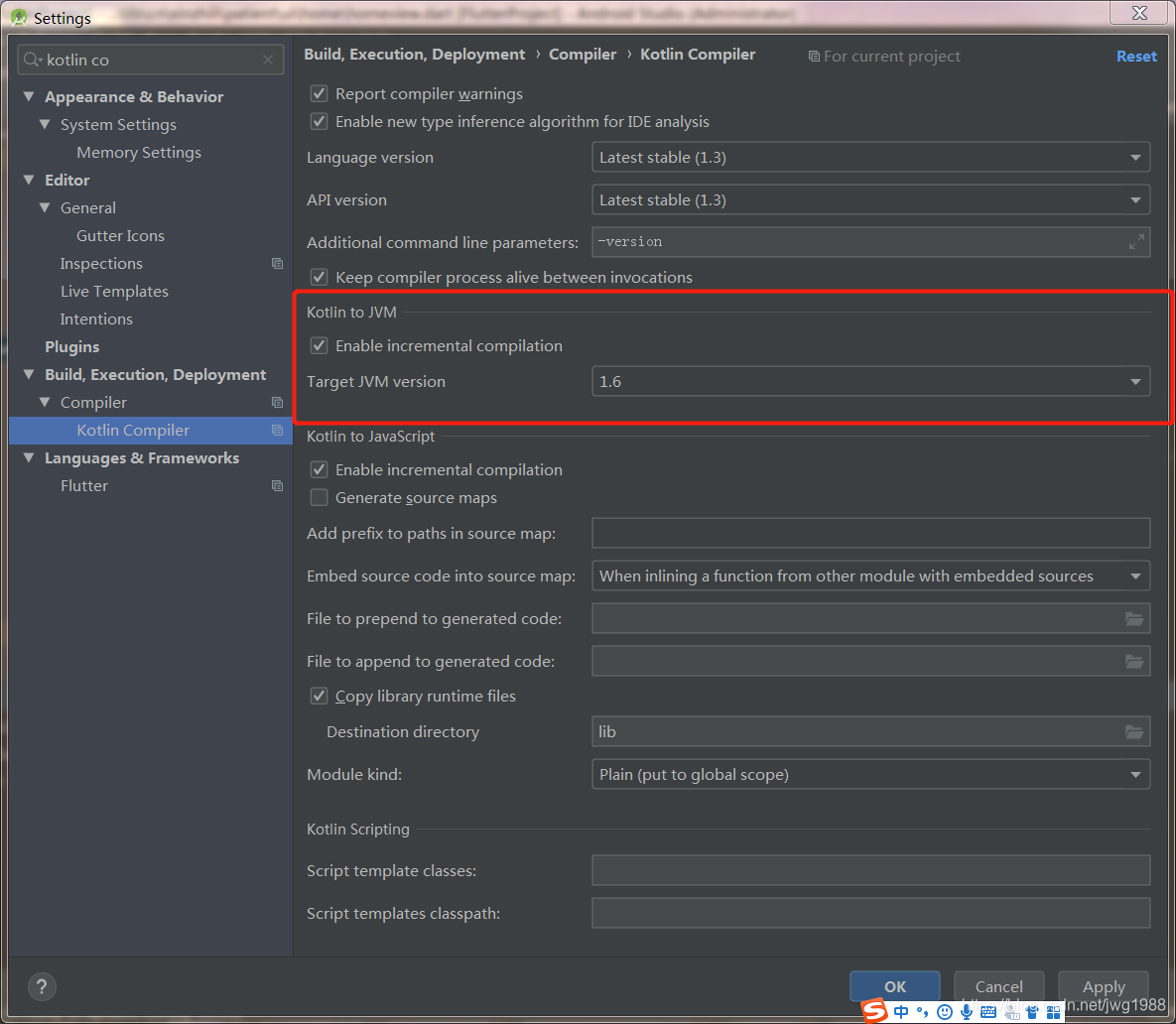This screenshot has width=1176, height=1024.
Task: Select Gutter Icons settings page
Action: click(x=120, y=235)
